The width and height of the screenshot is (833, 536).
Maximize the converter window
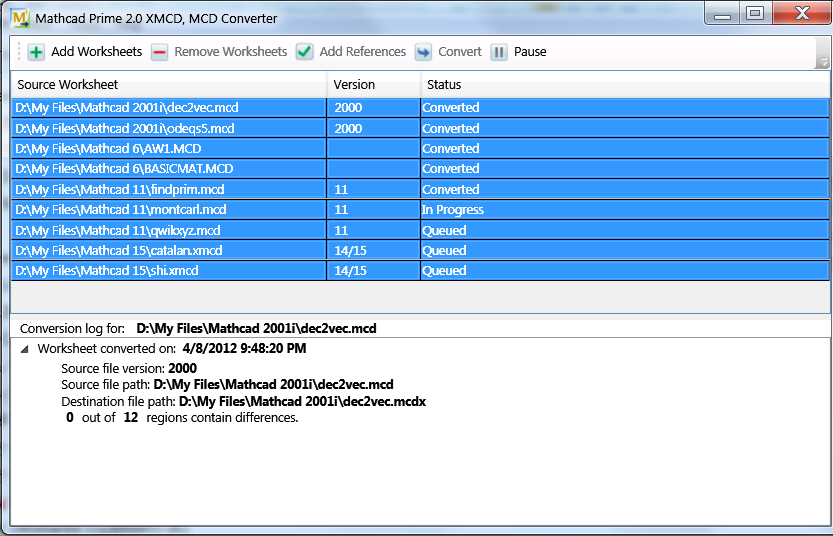(x=755, y=13)
